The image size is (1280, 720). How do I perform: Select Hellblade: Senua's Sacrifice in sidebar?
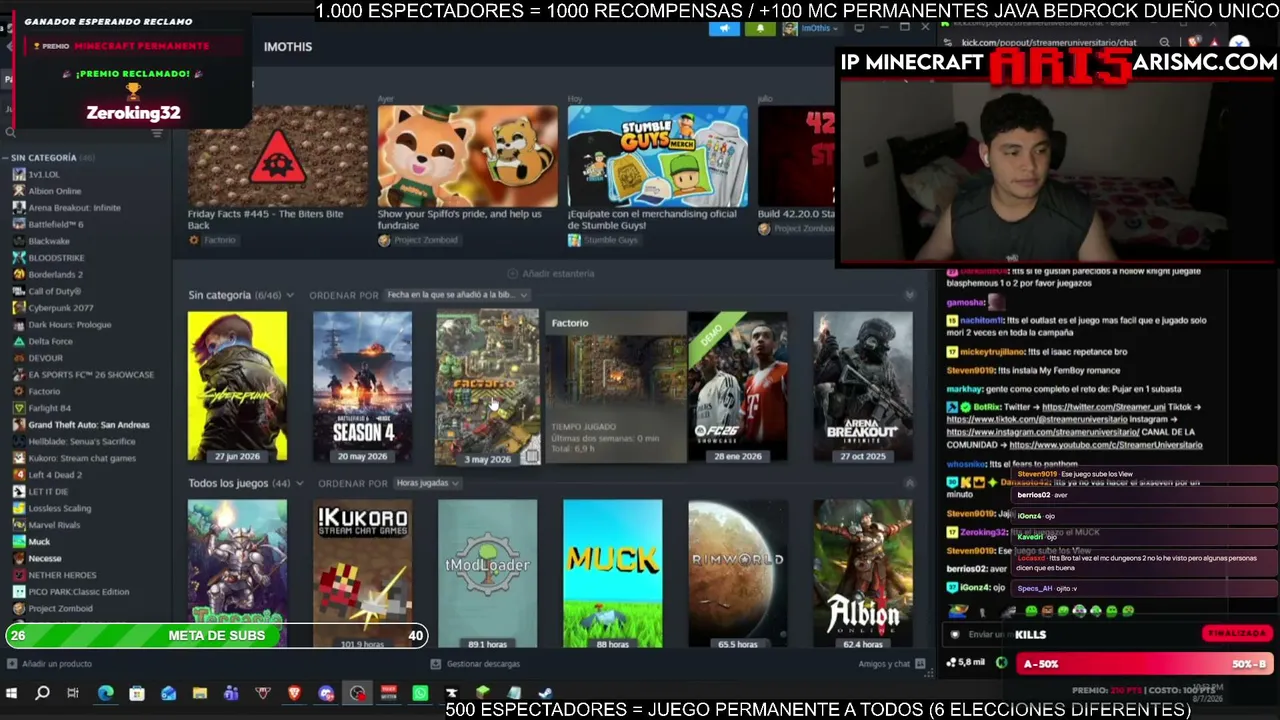point(81,441)
